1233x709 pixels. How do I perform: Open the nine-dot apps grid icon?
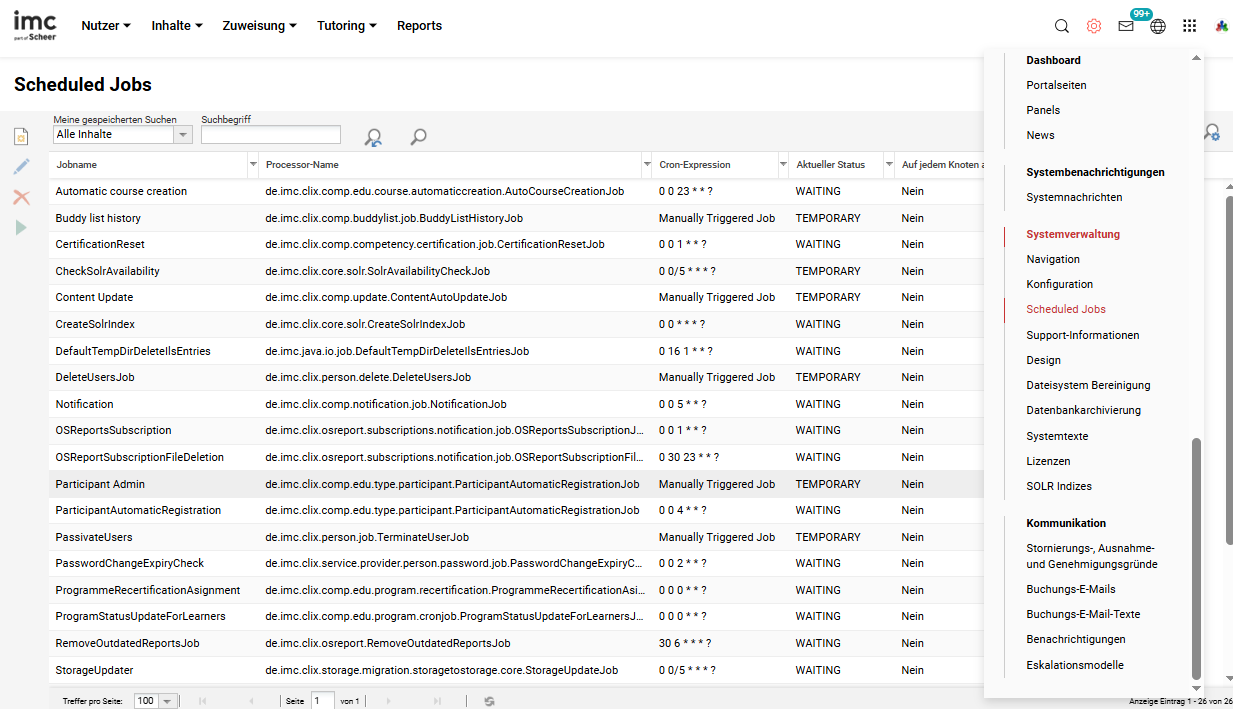(1189, 26)
